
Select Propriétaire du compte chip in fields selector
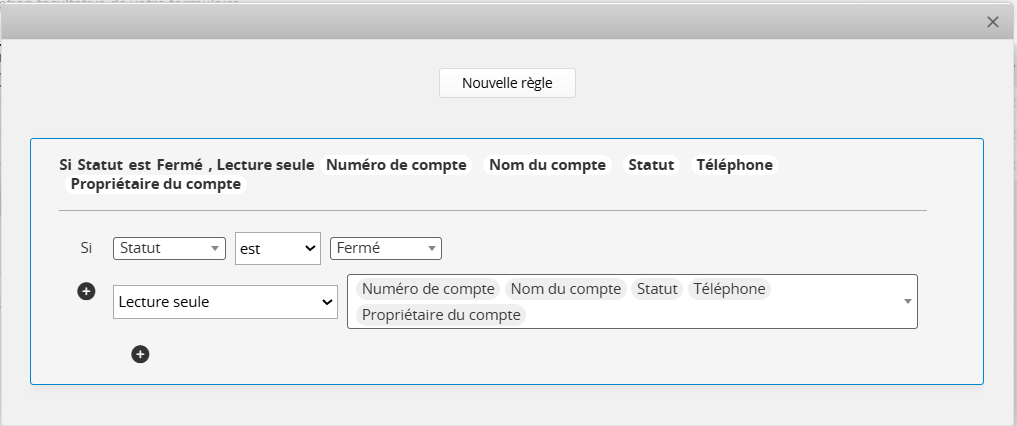coord(441,315)
